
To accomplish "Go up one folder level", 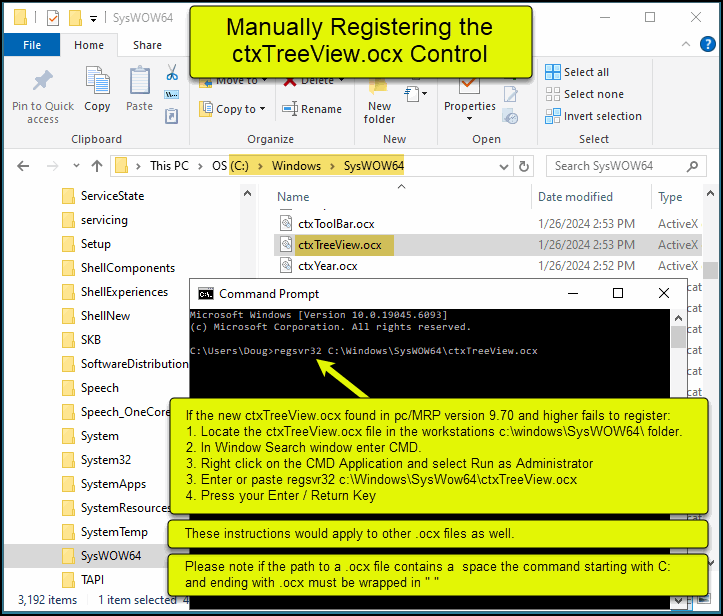I will [x=97, y=166].
